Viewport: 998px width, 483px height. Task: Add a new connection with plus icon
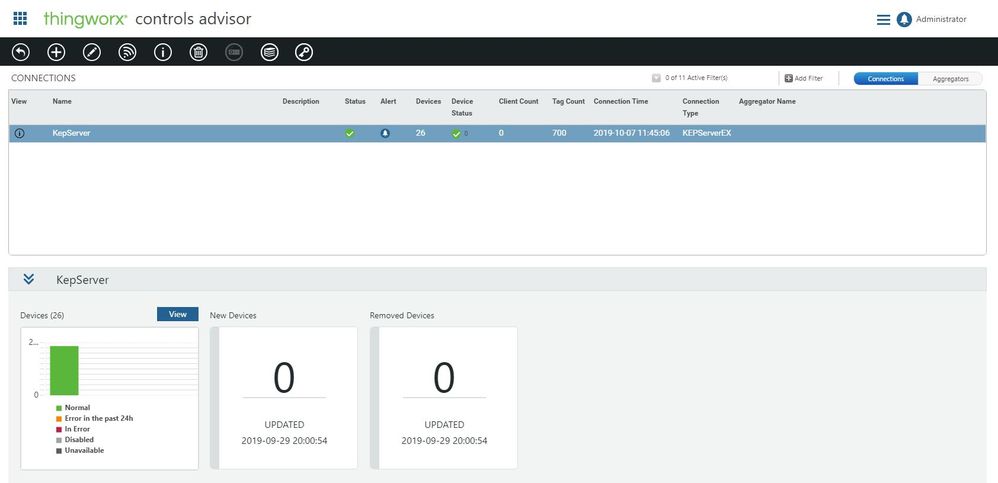point(57,52)
